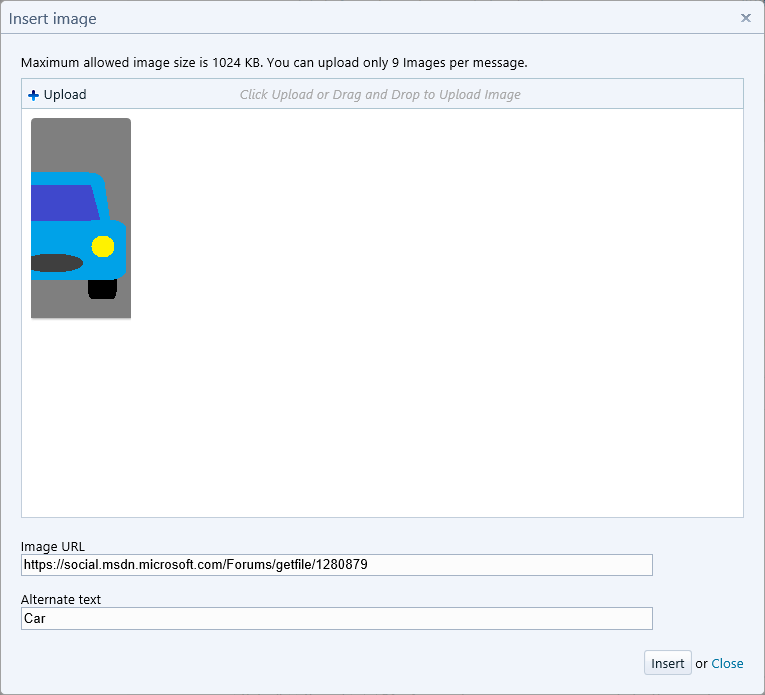765x695 pixels.
Task: Focus the Alternate text field
Action: pyautogui.click(x=337, y=618)
